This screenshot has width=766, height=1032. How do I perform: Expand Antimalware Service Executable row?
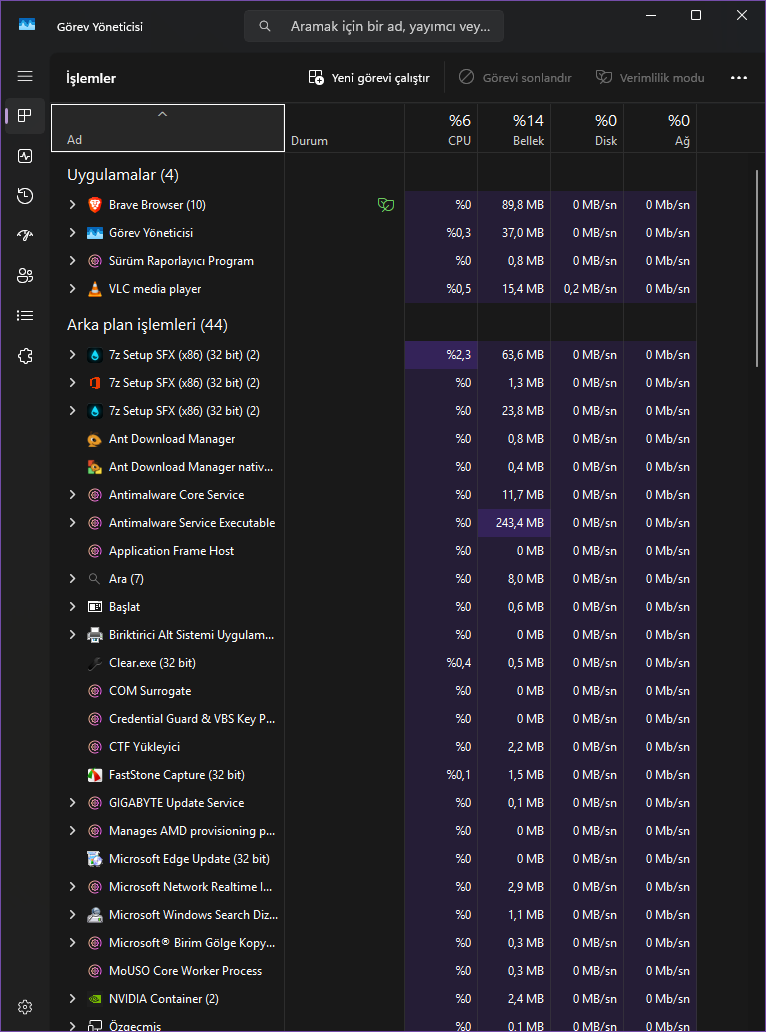click(72, 523)
